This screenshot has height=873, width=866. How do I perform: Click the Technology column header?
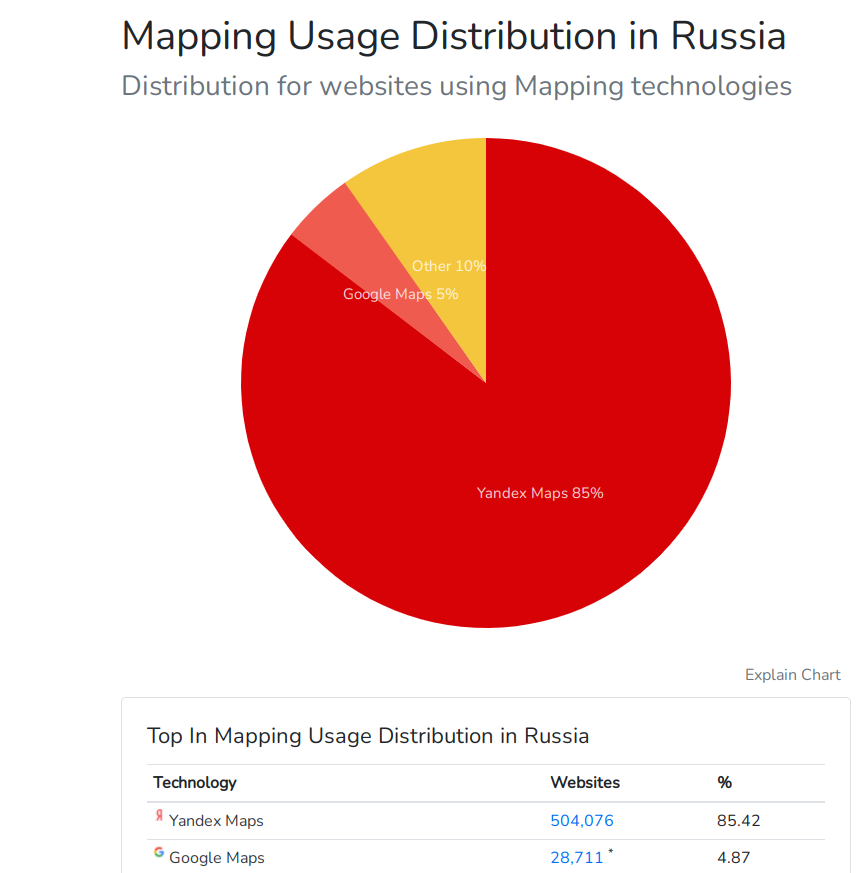pyautogui.click(x=195, y=783)
